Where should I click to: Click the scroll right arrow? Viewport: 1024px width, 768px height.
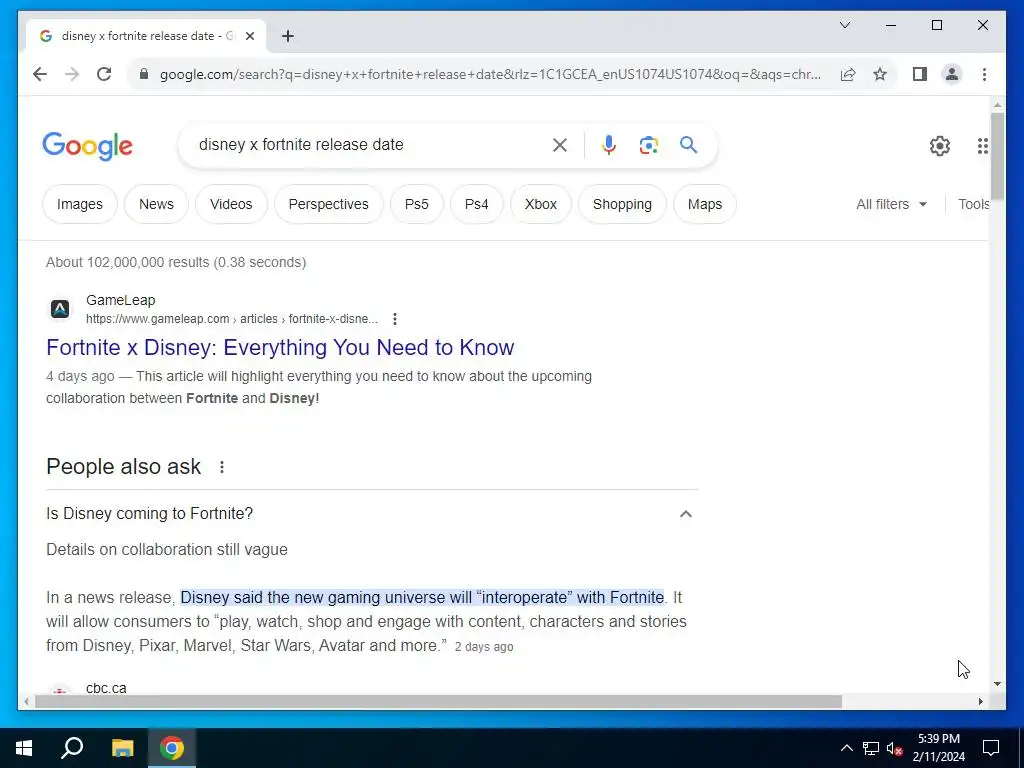[x=980, y=701]
